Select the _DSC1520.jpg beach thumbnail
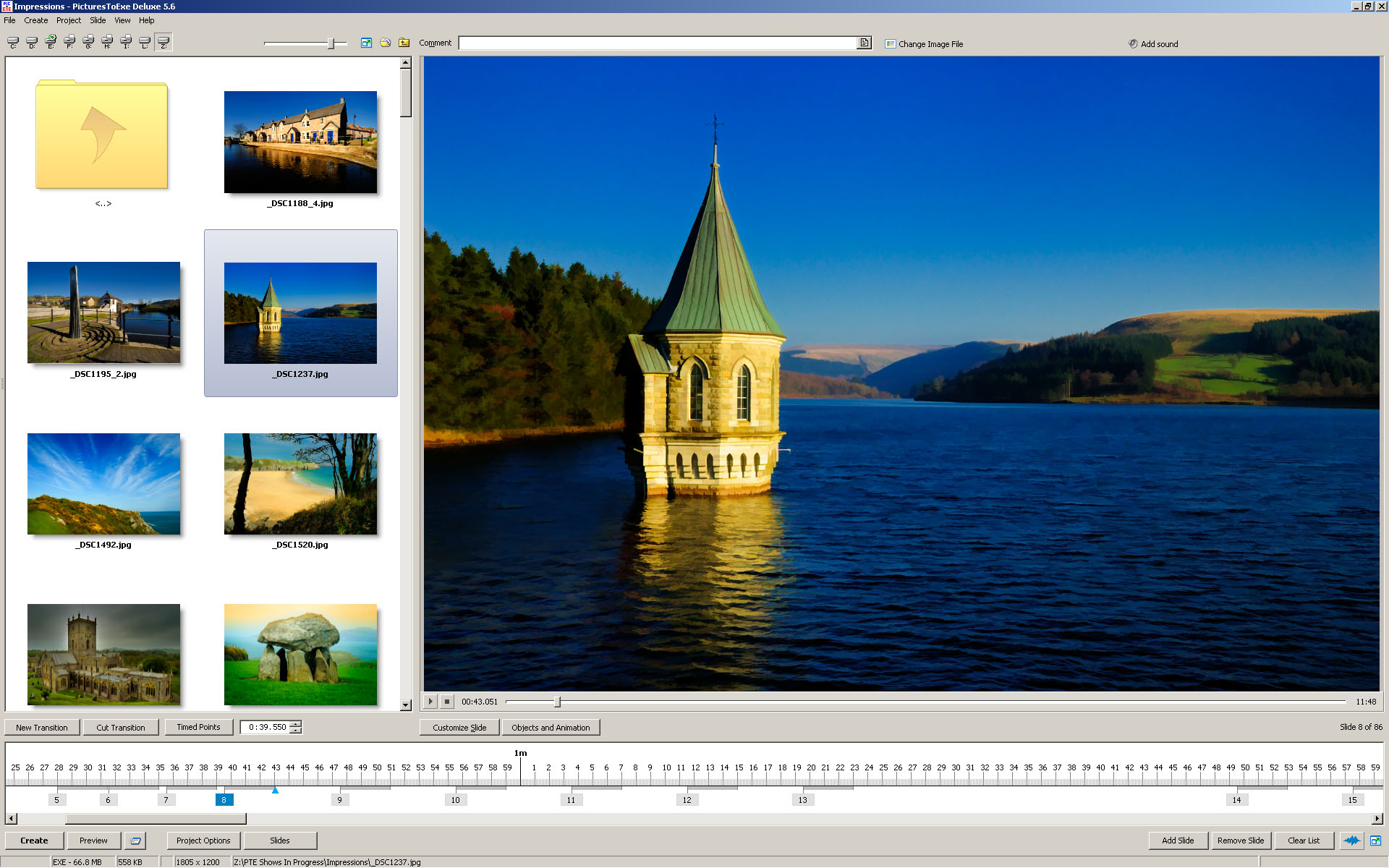 300,484
